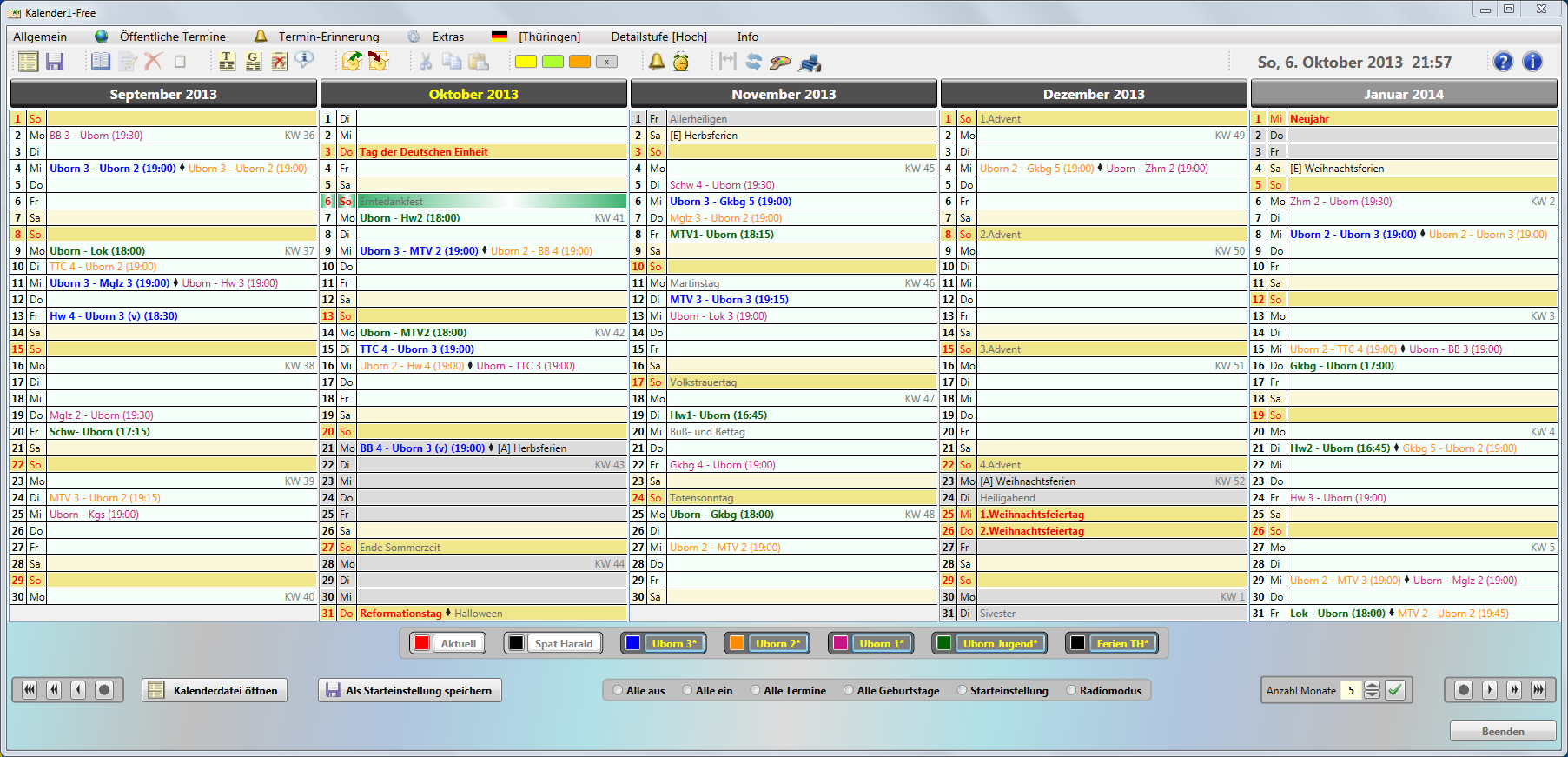
Task: Click the blue info circle icon top right
Action: tap(1532, 62)
